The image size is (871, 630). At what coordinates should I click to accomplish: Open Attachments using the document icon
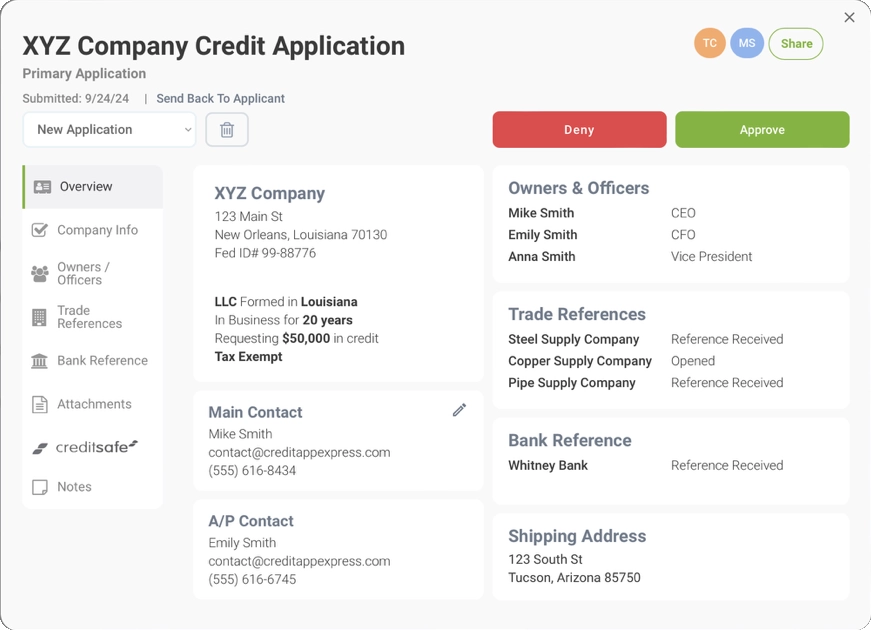39,404
